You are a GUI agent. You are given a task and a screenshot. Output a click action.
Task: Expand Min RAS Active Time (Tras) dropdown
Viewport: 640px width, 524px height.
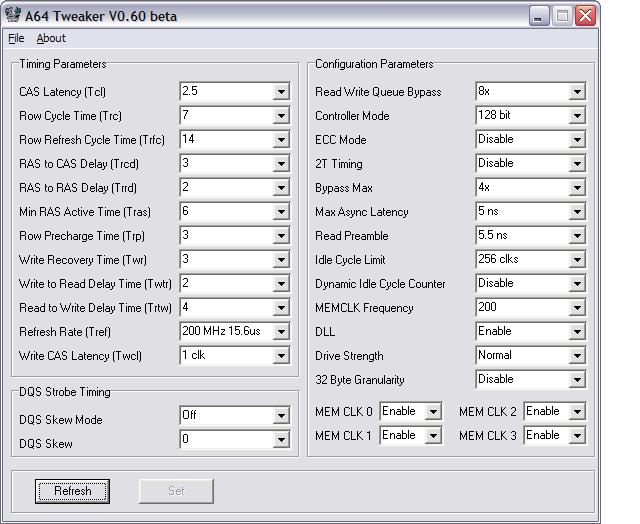pyautogui.click(x=281, y=211)
